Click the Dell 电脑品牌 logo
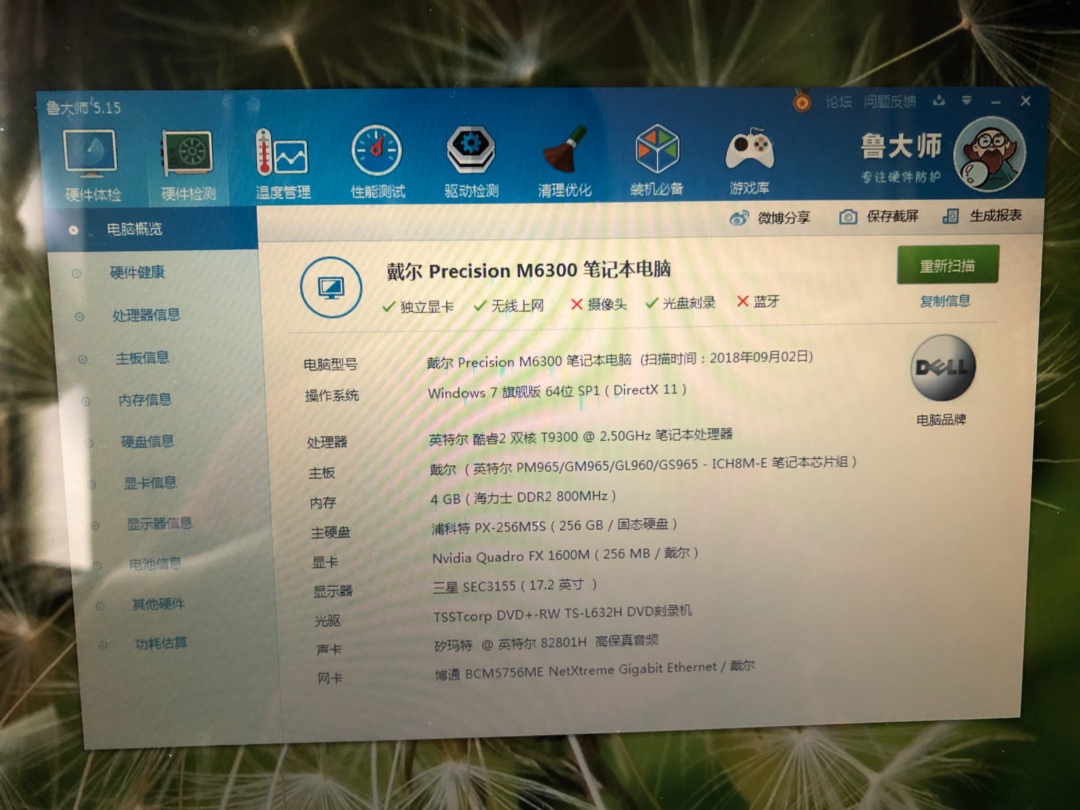The height and width of the screenshot is (810, 1080). [x=942, y=368]
